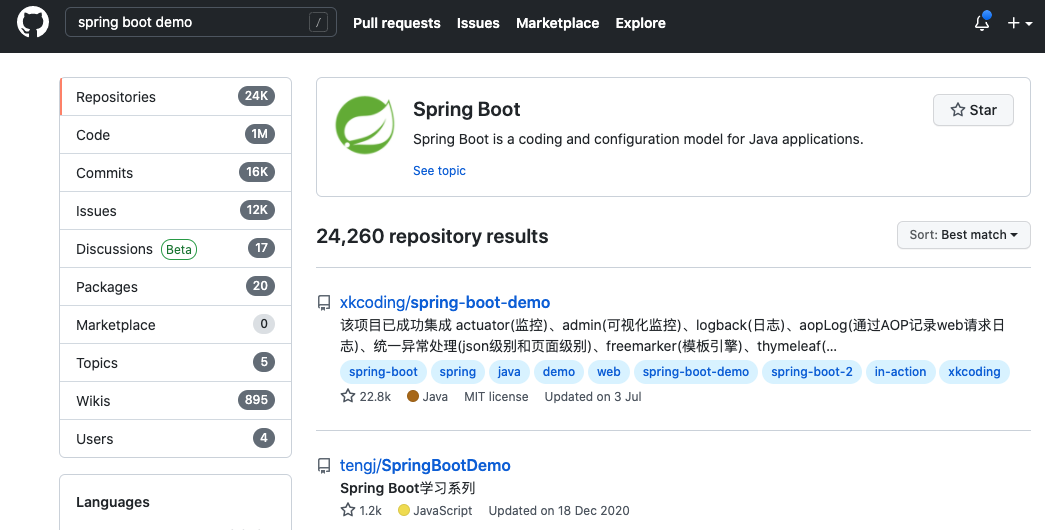Star the Spring Boot topic

coord(973,110)
